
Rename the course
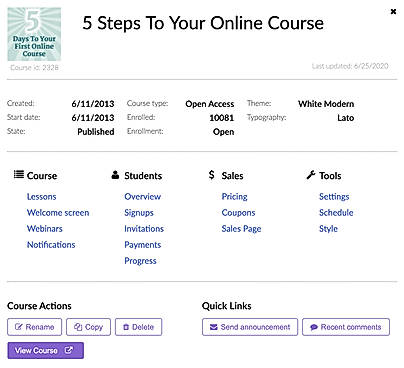click(x=35, y=327)
